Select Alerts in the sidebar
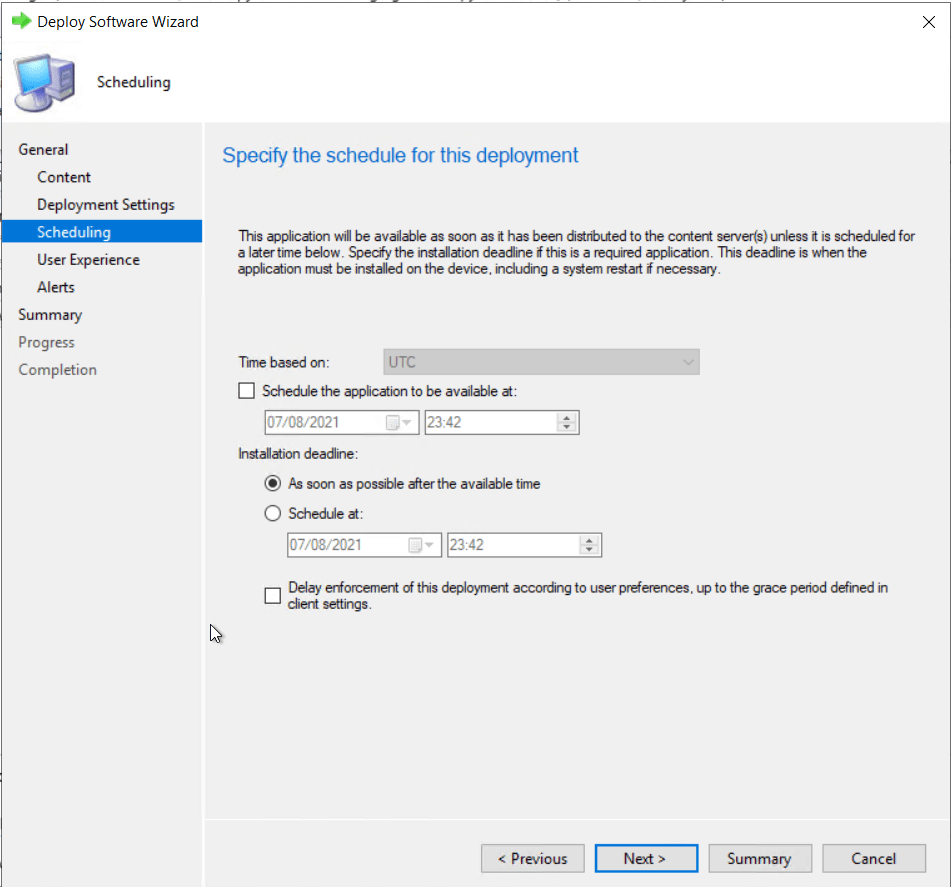Image resolution: width=951 pixels, height=887 pixels. click(56, 287)
